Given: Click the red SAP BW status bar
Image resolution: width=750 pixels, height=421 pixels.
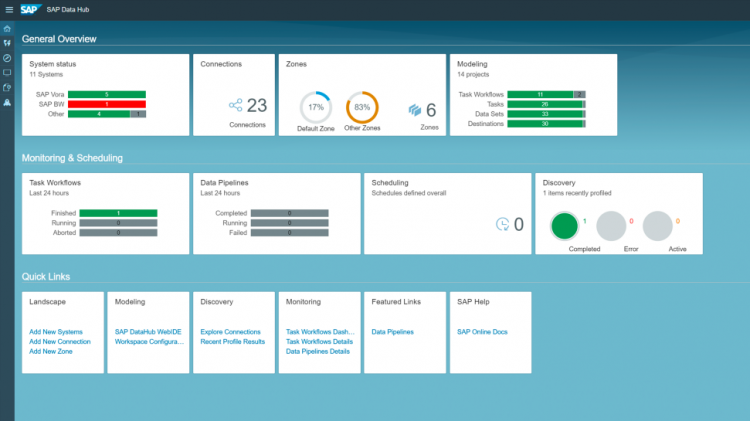Looking at the screenshot, I should click(107, 104).
